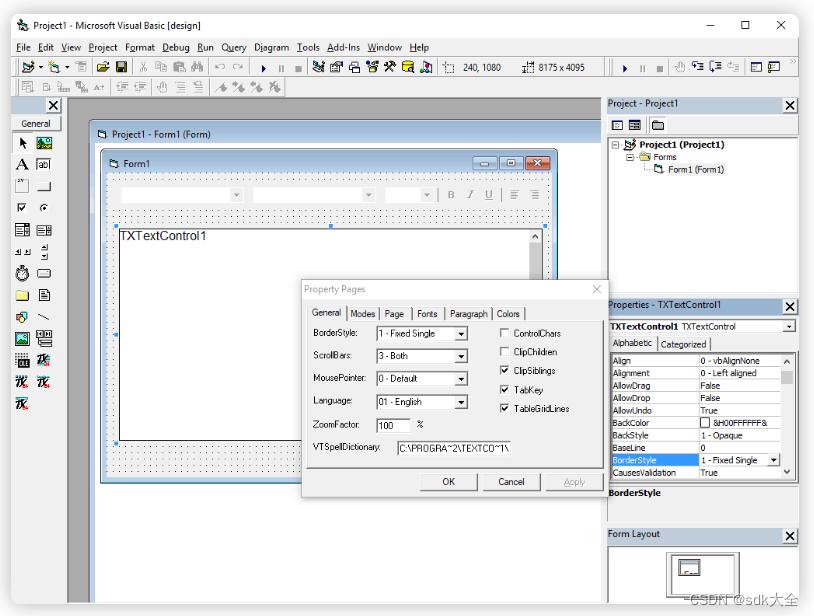Toggle the TableGridLines checkbox
Image resolution: width=814 pixels, height=616 pixels.
point(505,408)
